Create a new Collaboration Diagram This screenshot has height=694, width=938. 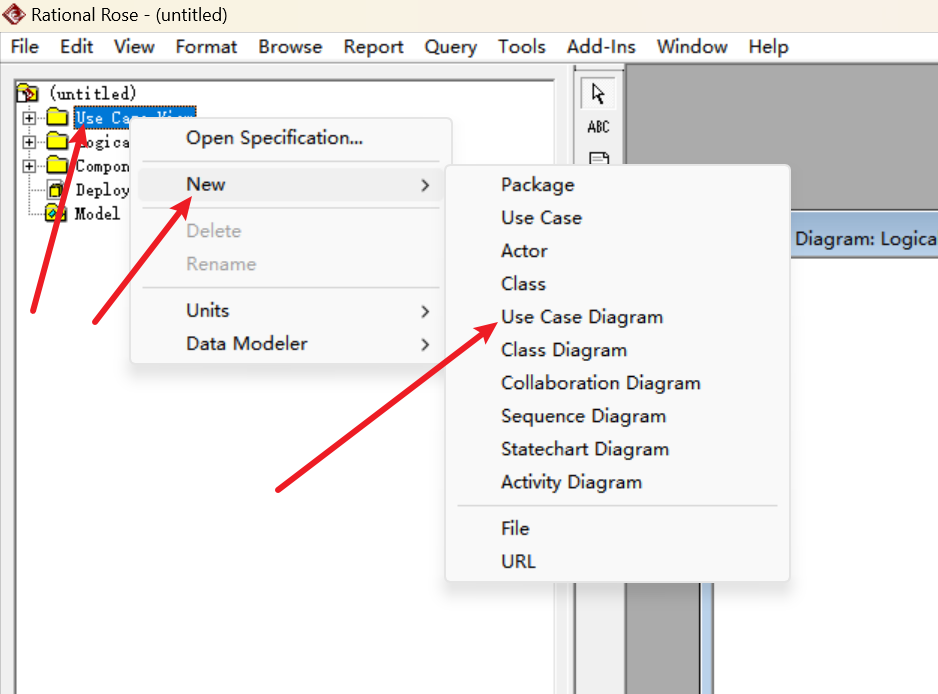point(617,383)
